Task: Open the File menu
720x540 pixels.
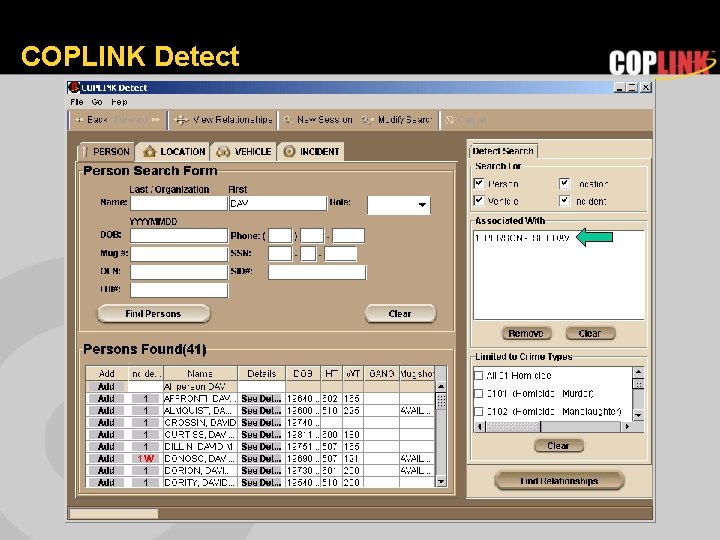Action: coord(77,102)
